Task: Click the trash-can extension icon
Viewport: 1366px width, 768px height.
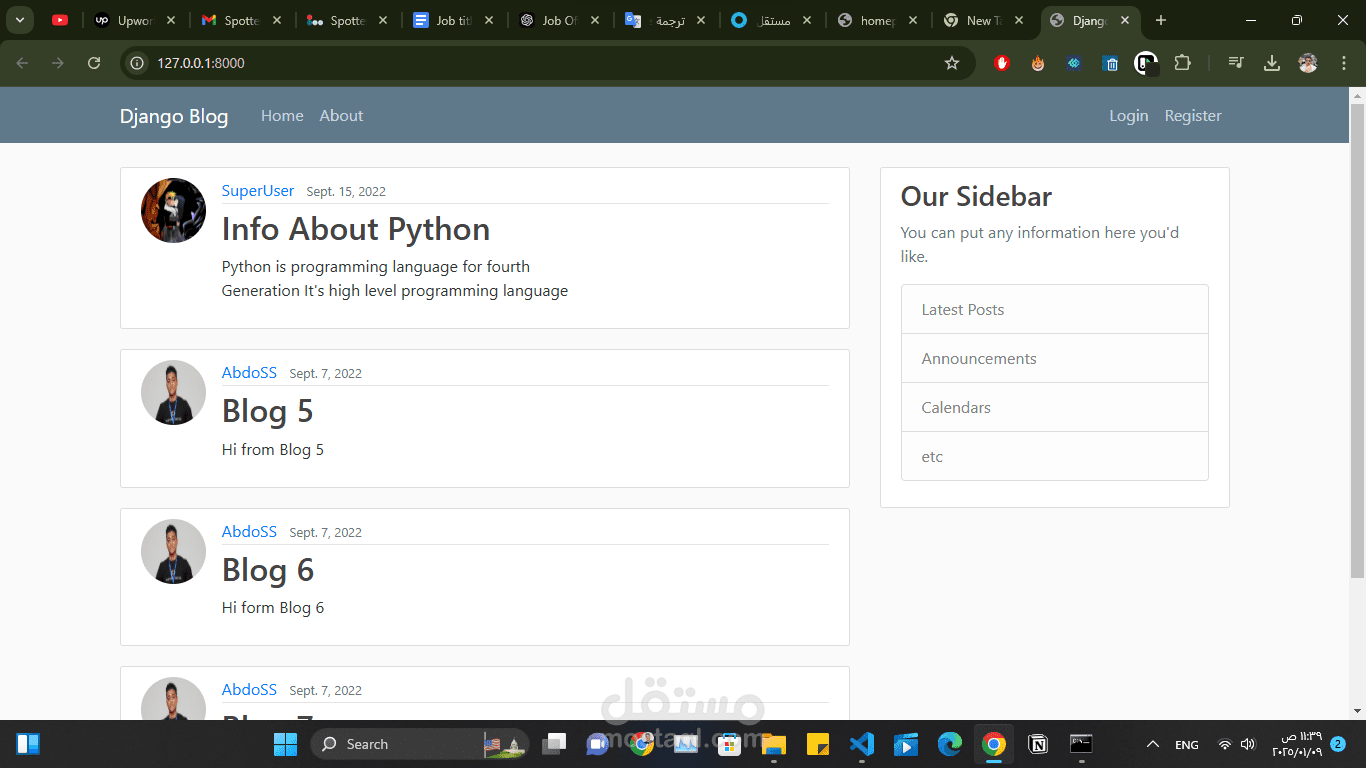Action: coord(1110,62)
